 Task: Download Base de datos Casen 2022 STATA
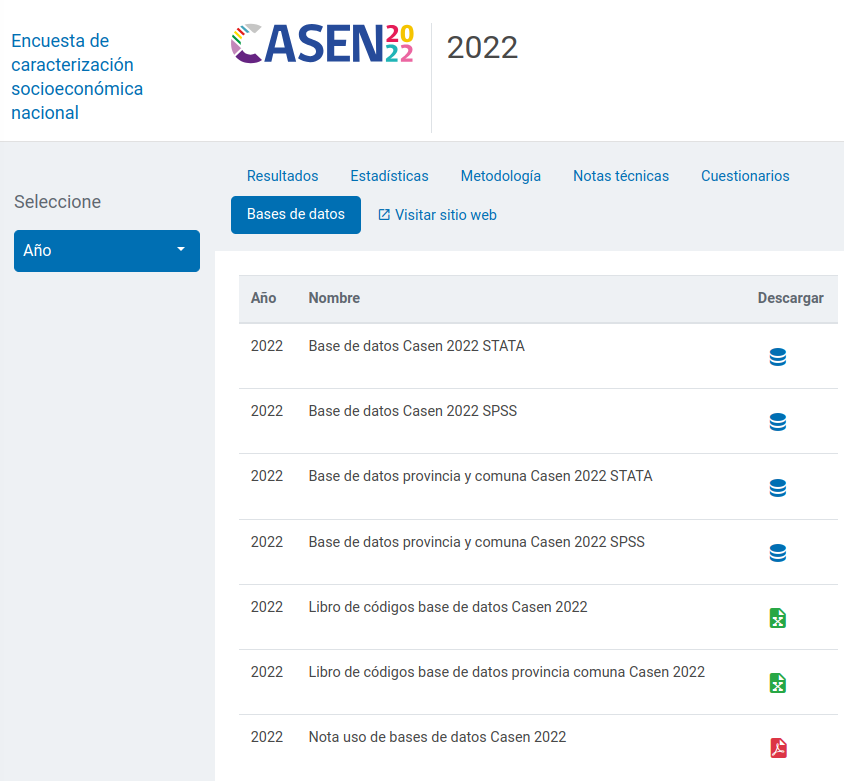(777, 357)
